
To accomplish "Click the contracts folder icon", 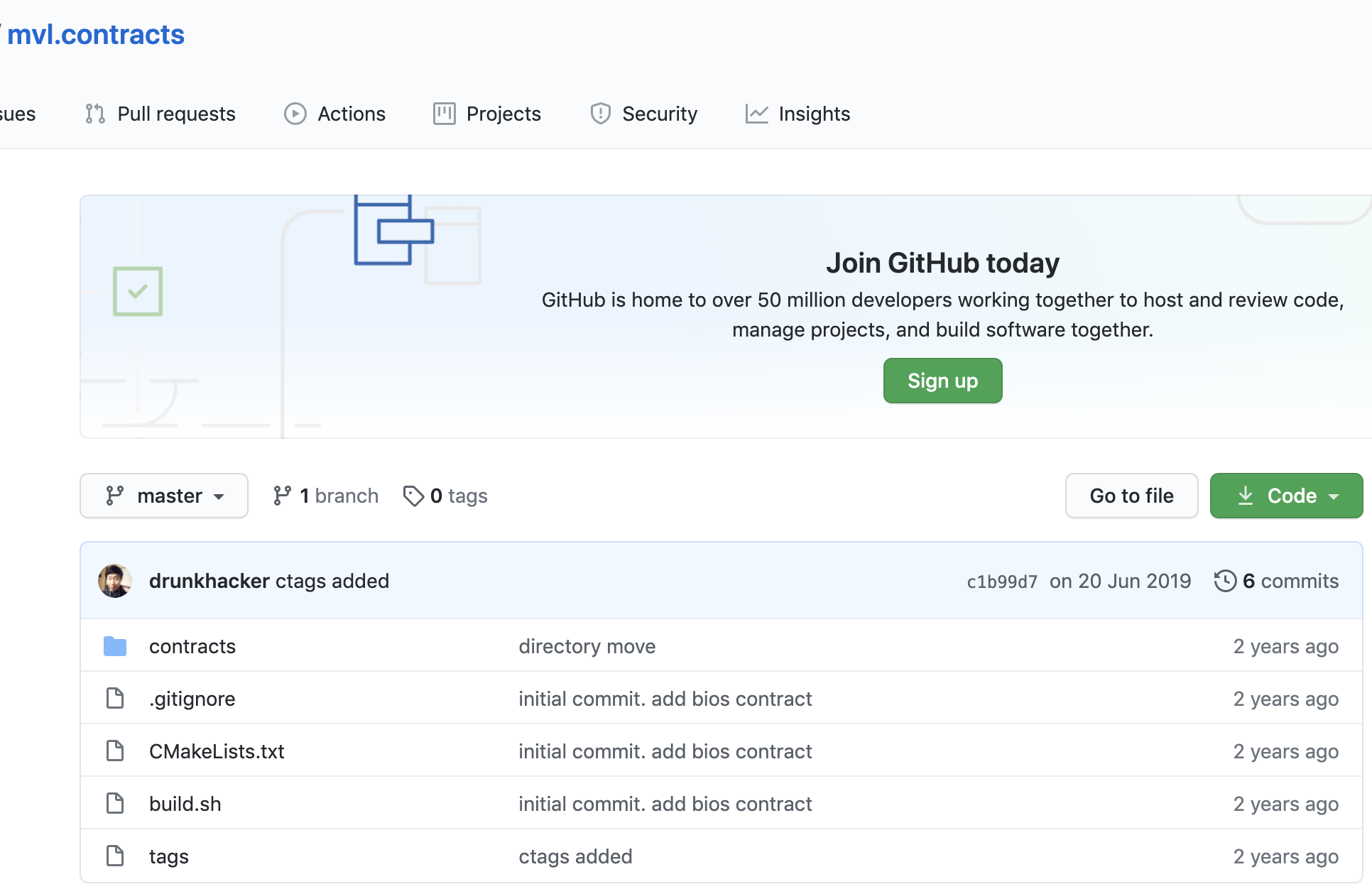I will 115,646.
